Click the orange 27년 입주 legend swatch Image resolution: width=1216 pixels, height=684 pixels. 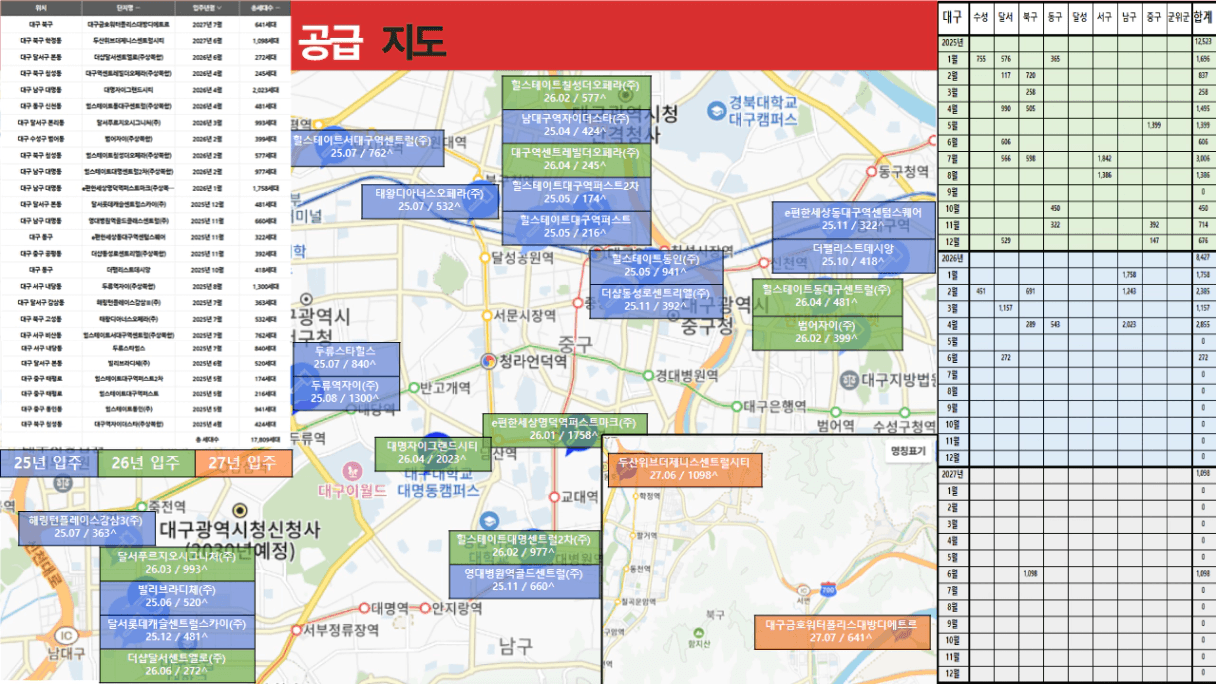tap(244, 463)
